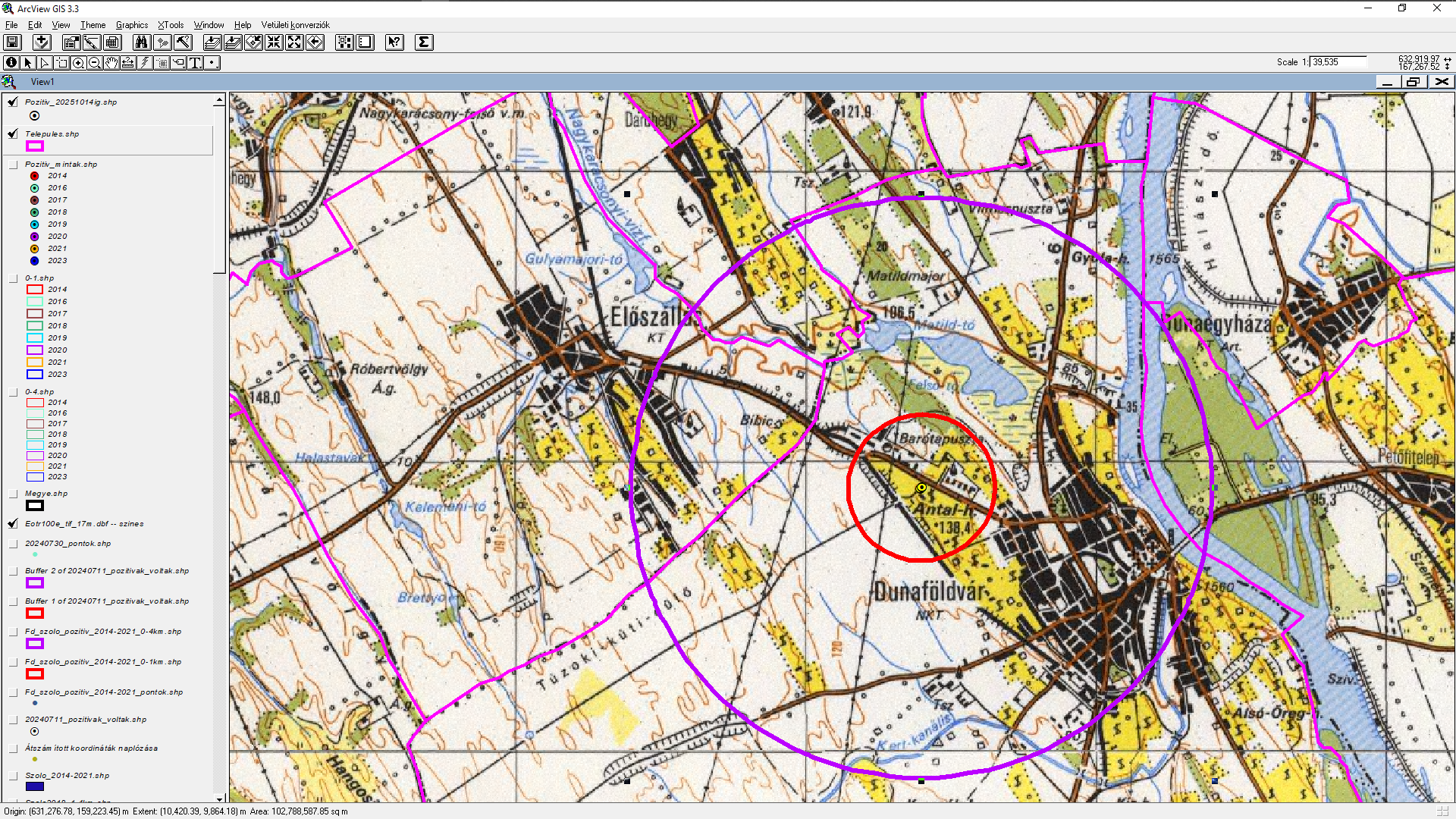Open the Text tool dropdown
Viewport: 1456px width, 819px height.
(196, 63)
